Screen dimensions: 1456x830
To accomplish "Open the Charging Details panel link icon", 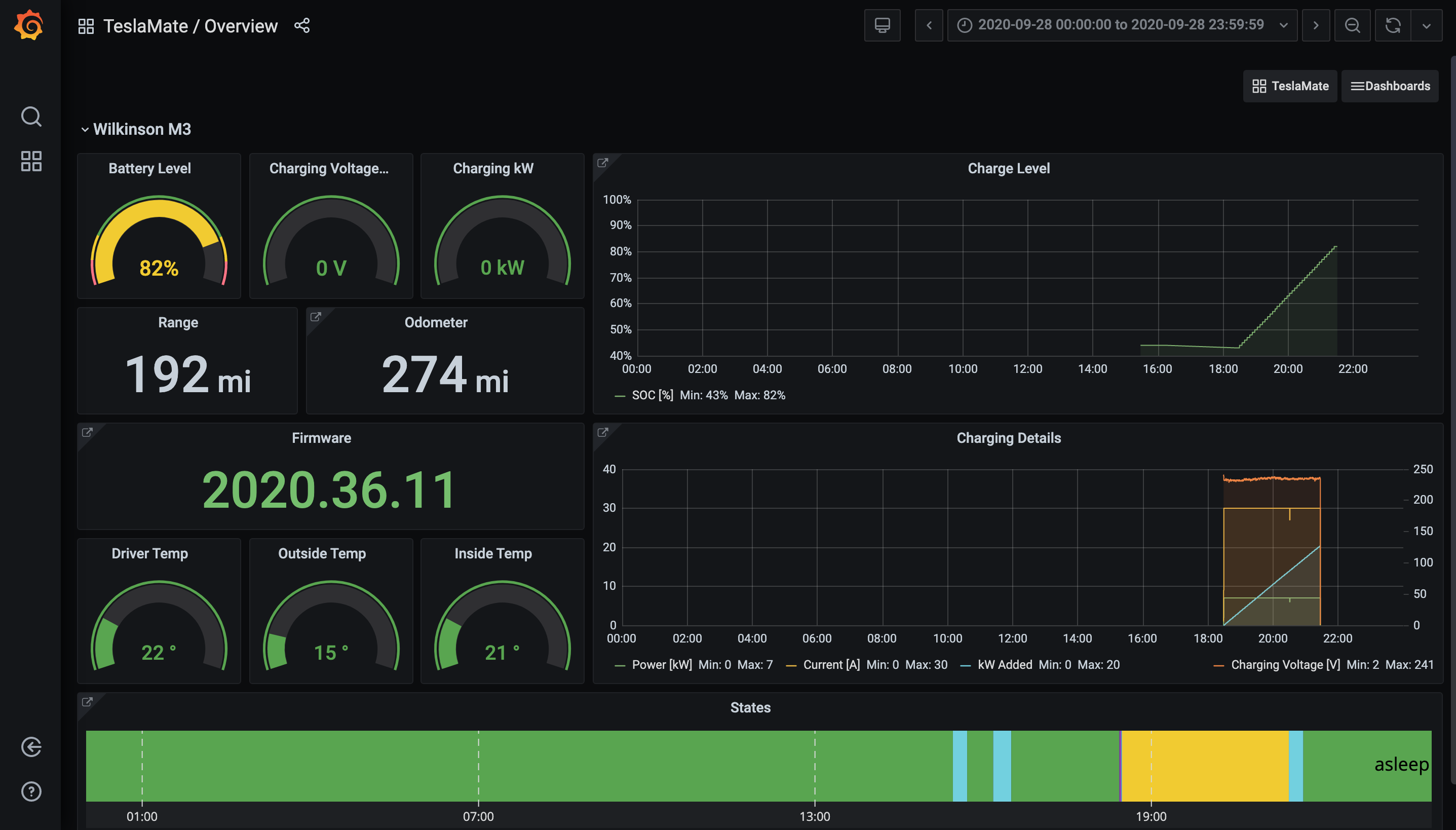I will [602, 433].
